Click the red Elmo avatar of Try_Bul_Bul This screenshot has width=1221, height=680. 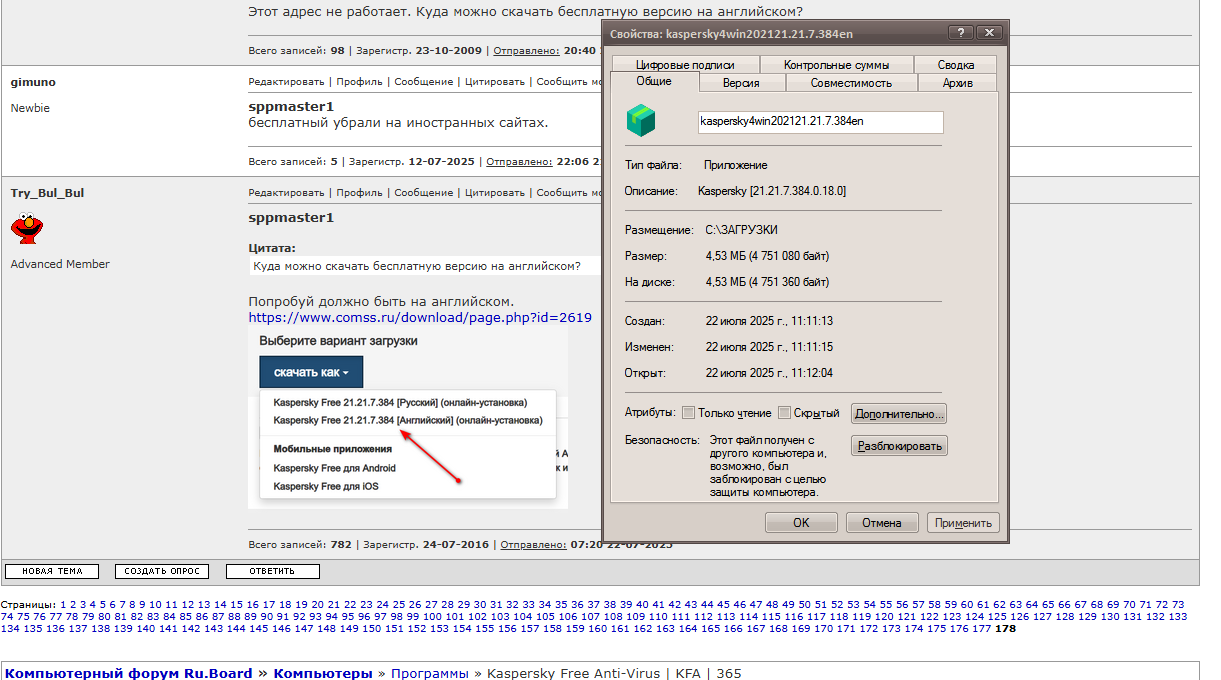(x=25, y=228)
